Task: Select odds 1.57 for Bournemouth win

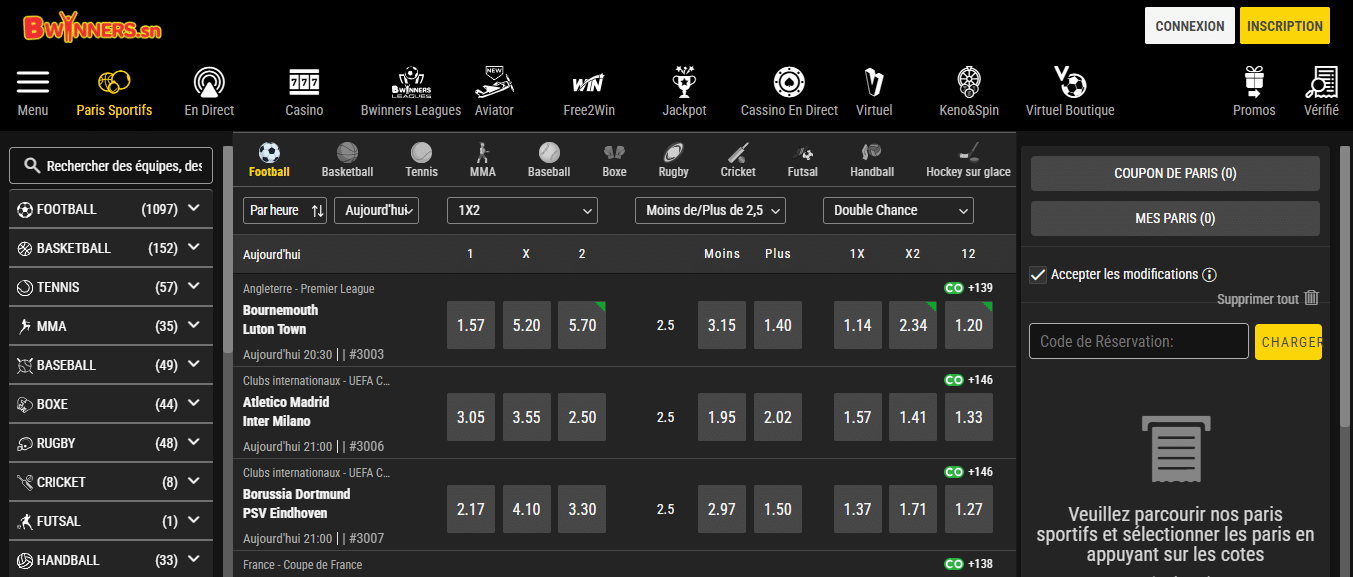Action: pos(470,325)
